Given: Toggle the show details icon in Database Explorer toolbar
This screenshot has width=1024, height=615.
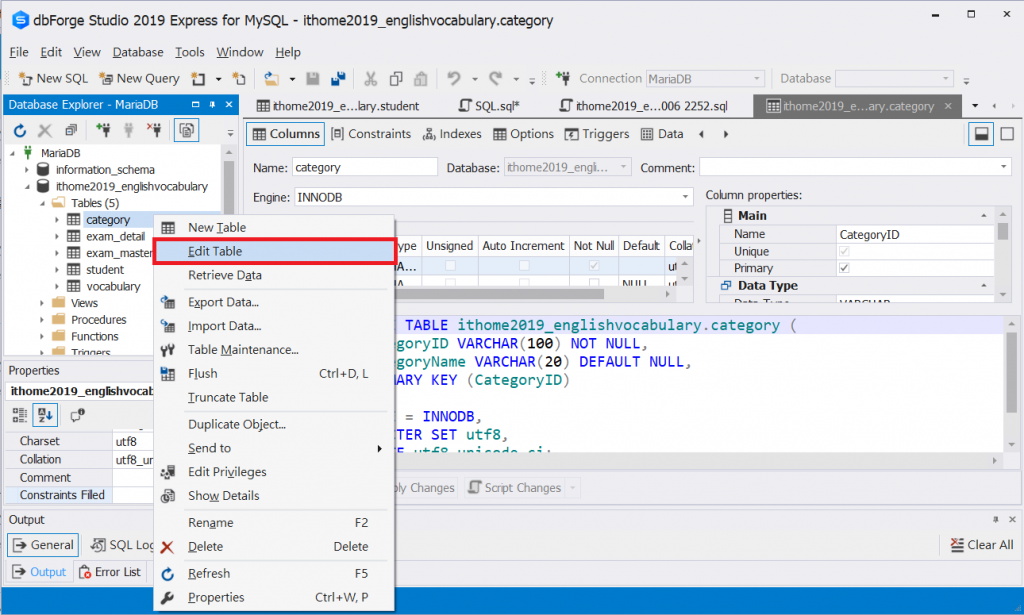Looking at the screenshot, I should point(187,131).
